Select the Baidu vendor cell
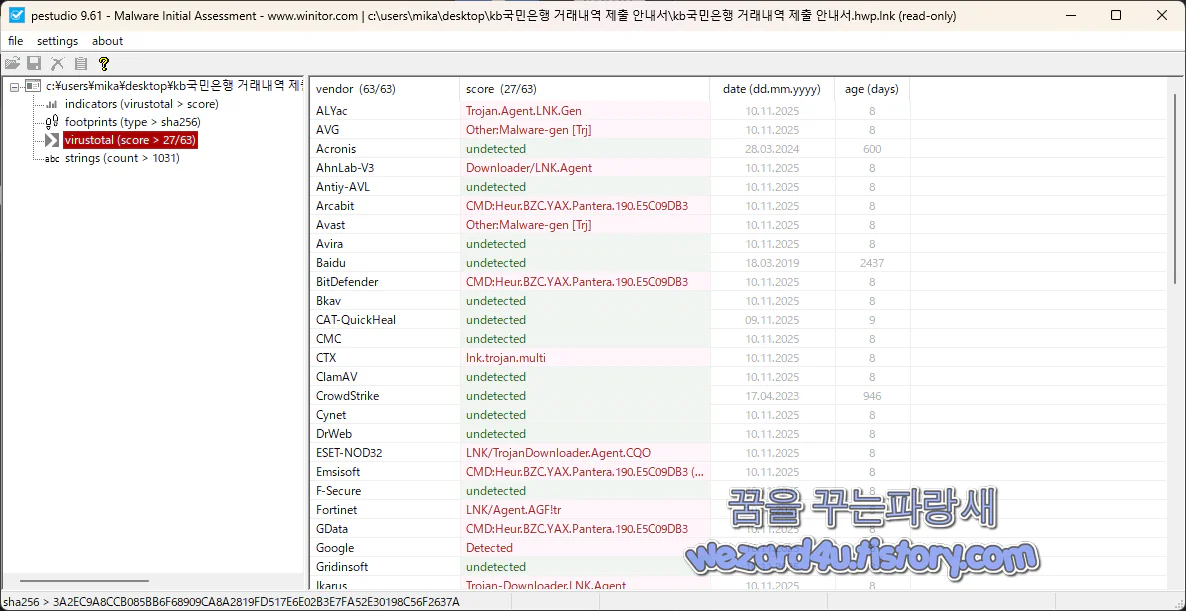This screenshot has width=1186, height=611. pyautogui.click(x=384, y=263)
